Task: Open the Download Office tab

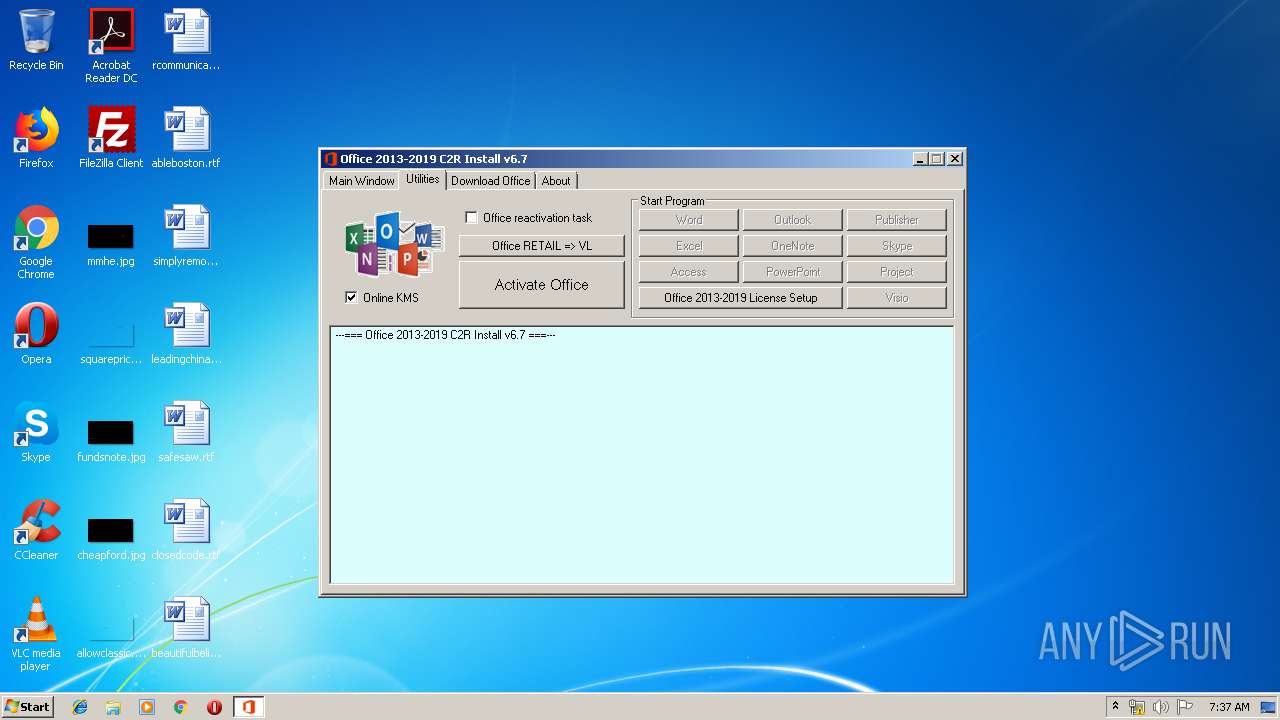Action: 490,181
